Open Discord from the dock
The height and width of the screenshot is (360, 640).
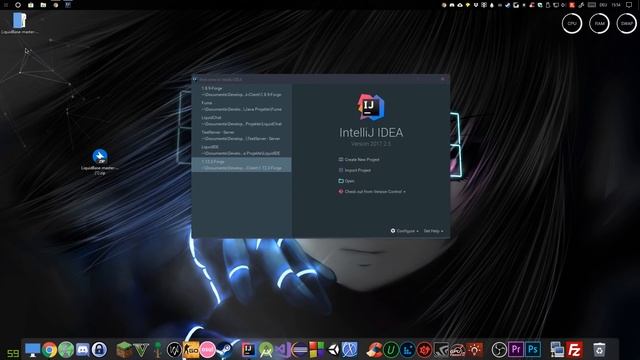click(x=82, y=350)
